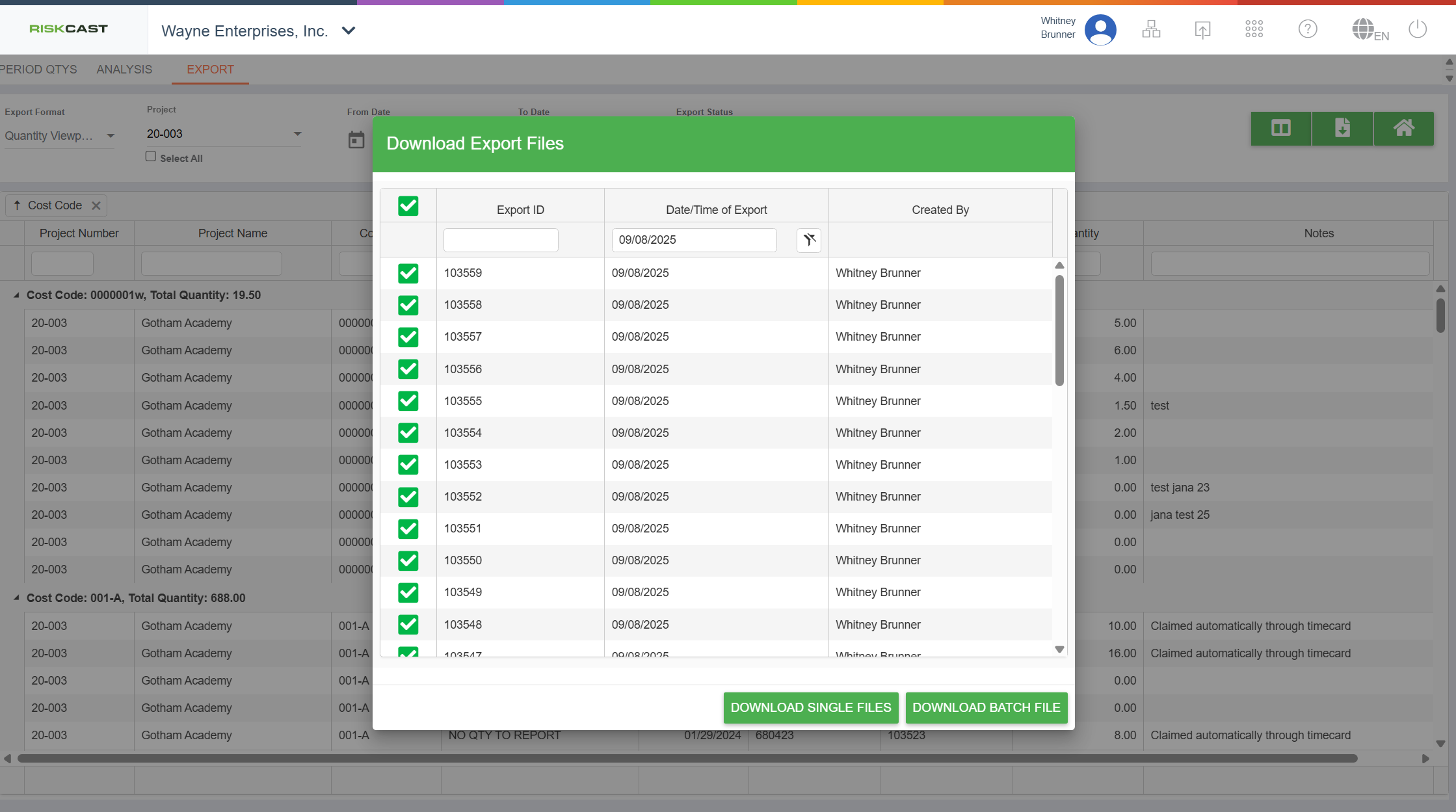Click the user profile avatar icon
Image resolution: width=1456 pixels, height=812 pixels.
1100,29
